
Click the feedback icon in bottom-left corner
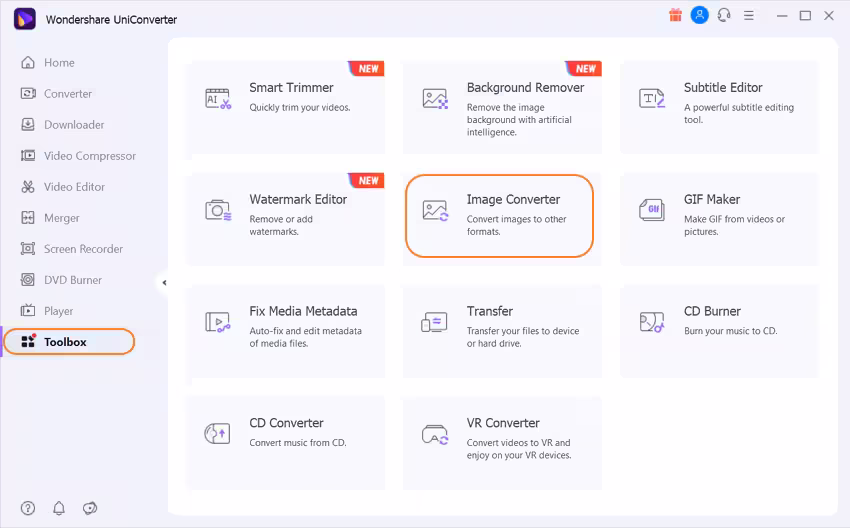(x=90, y=508)
